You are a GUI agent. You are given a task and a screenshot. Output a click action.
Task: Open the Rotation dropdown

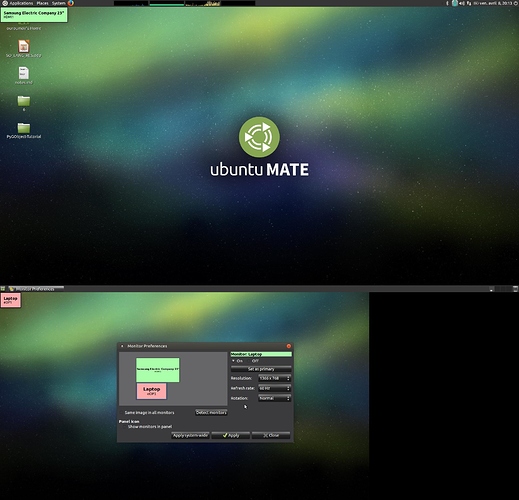274,398
